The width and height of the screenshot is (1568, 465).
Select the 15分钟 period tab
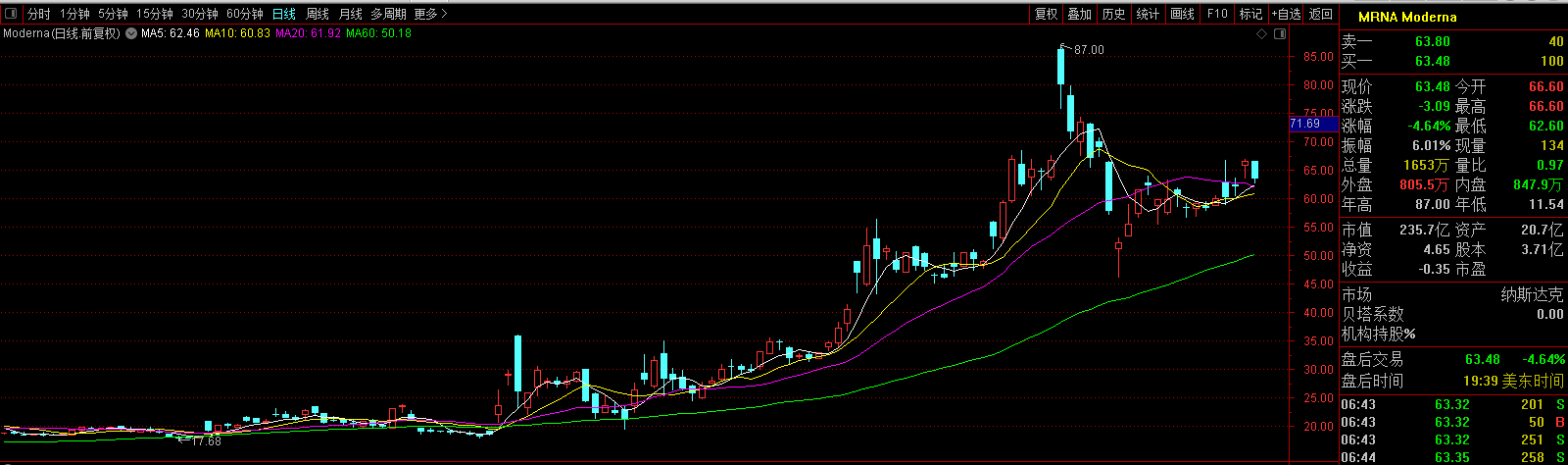155,14
